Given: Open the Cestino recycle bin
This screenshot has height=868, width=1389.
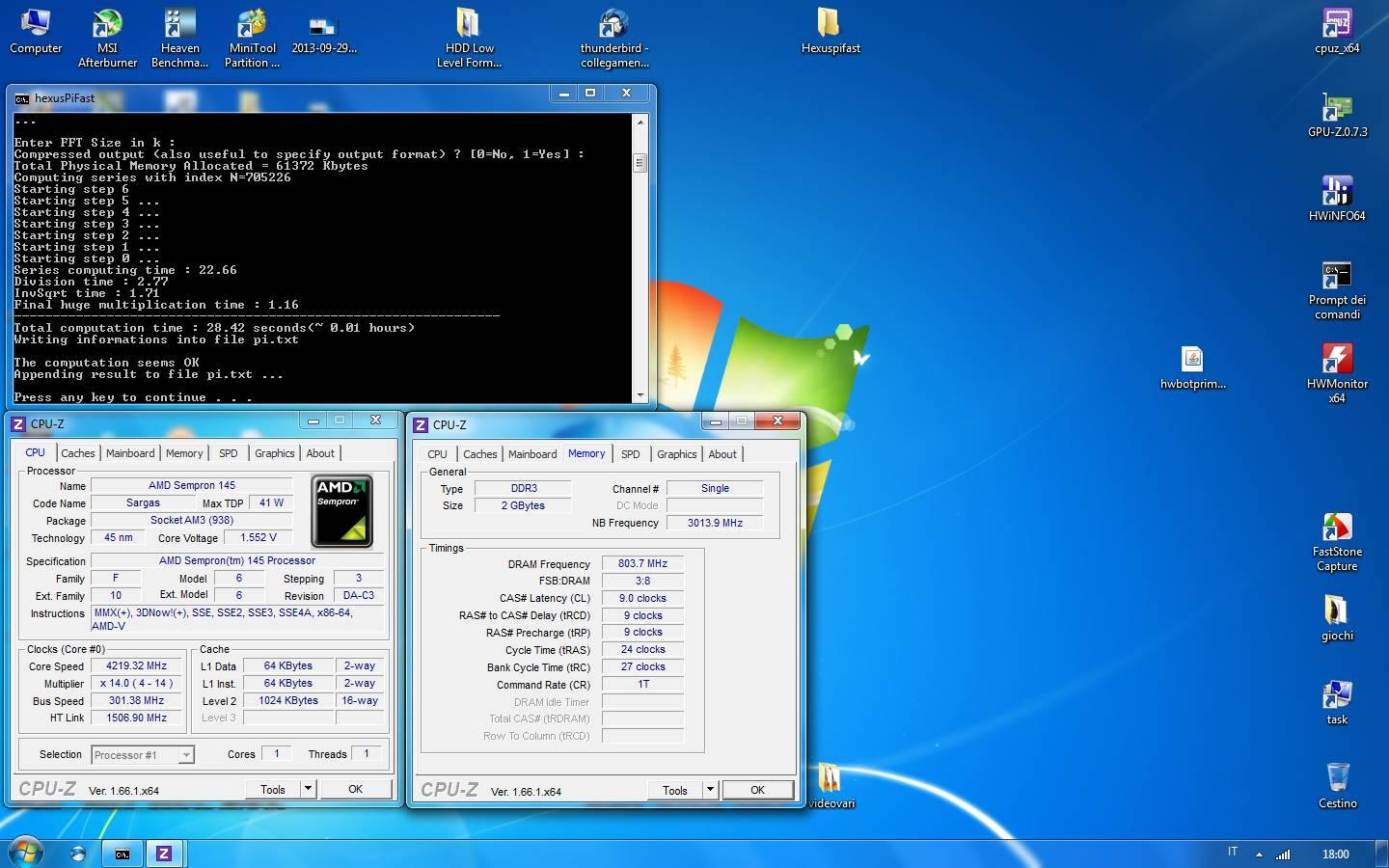Looking at the screenshot, I should pos(1337,787).
